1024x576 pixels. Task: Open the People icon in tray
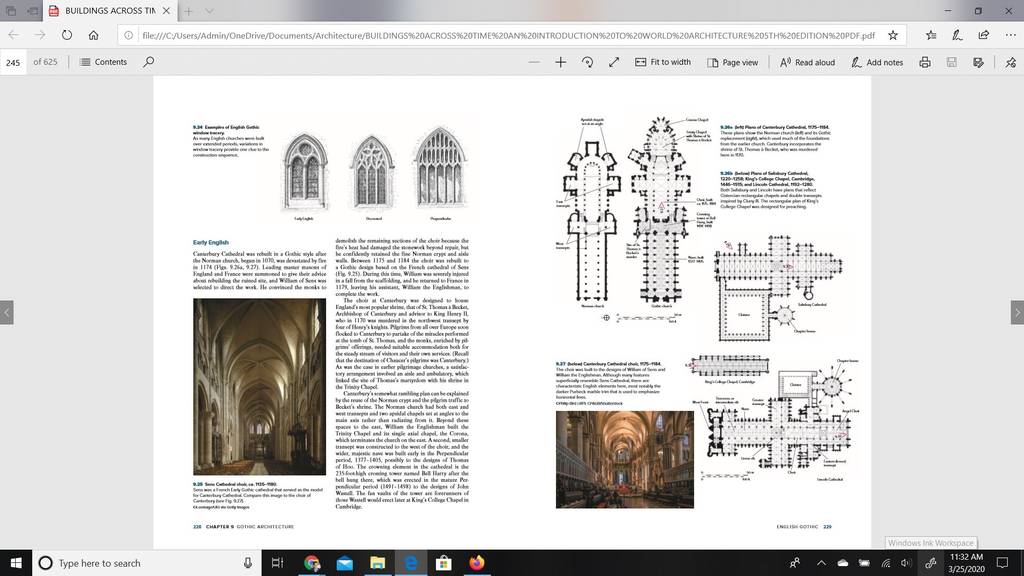pos(795,563)
